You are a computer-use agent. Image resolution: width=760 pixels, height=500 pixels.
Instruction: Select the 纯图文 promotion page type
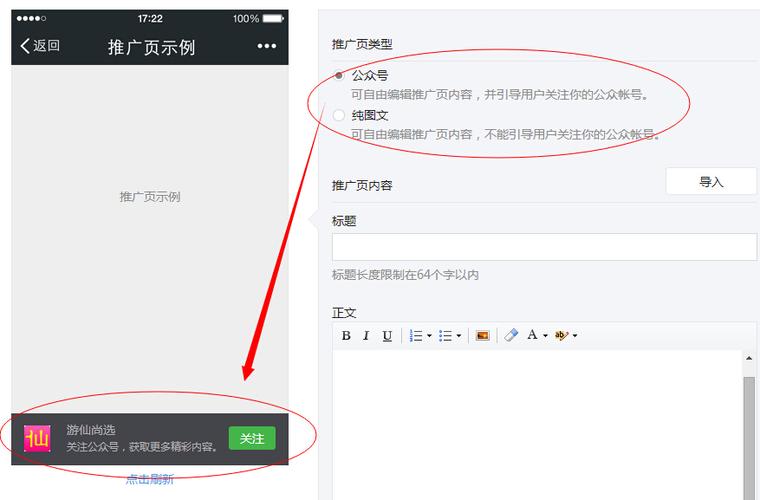(339, 115)
